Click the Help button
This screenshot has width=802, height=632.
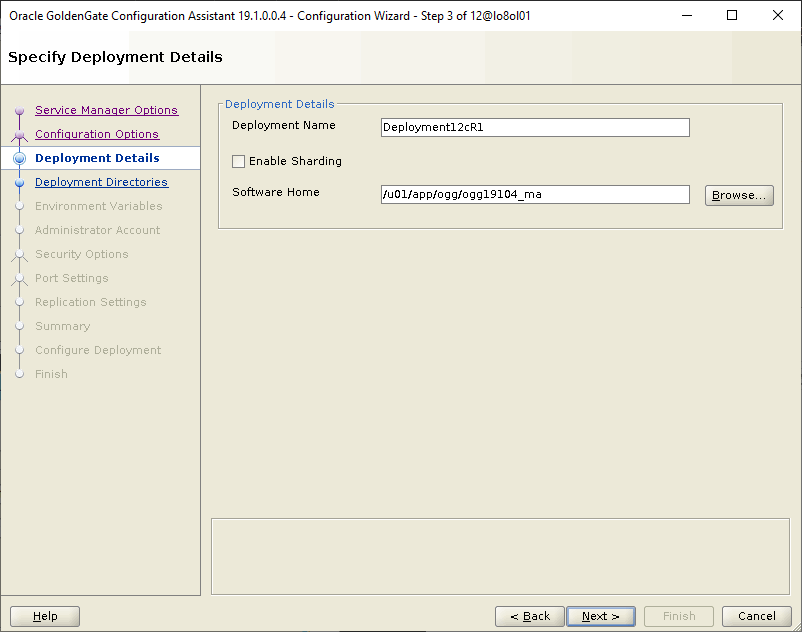tap(45, 616)
